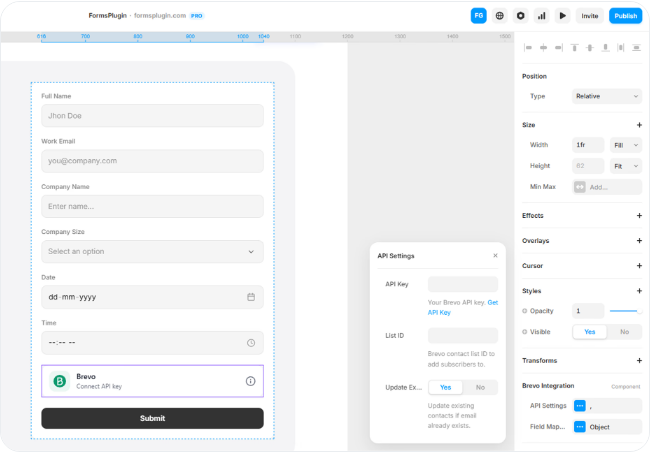Open the globe site settings icon
Viewport: 650px width, 452px height.
coord(500,16)
